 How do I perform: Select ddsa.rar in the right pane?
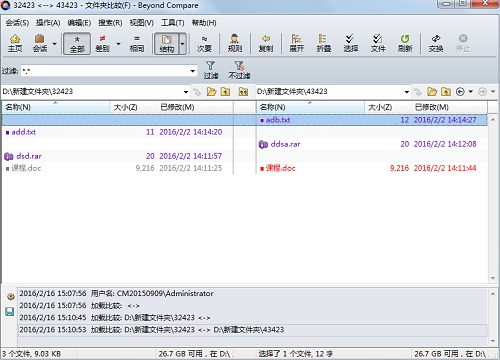click(285, 144)
